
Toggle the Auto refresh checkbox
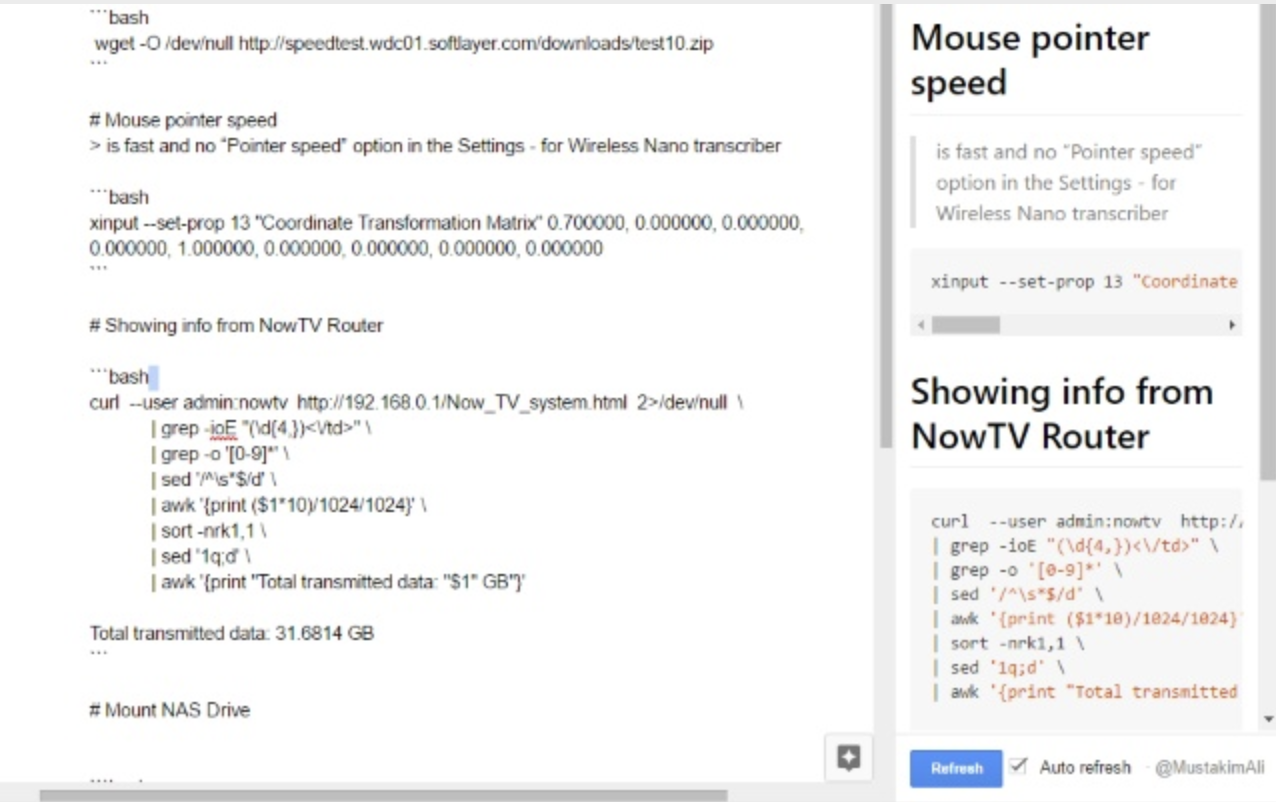tap(1016, 767)
